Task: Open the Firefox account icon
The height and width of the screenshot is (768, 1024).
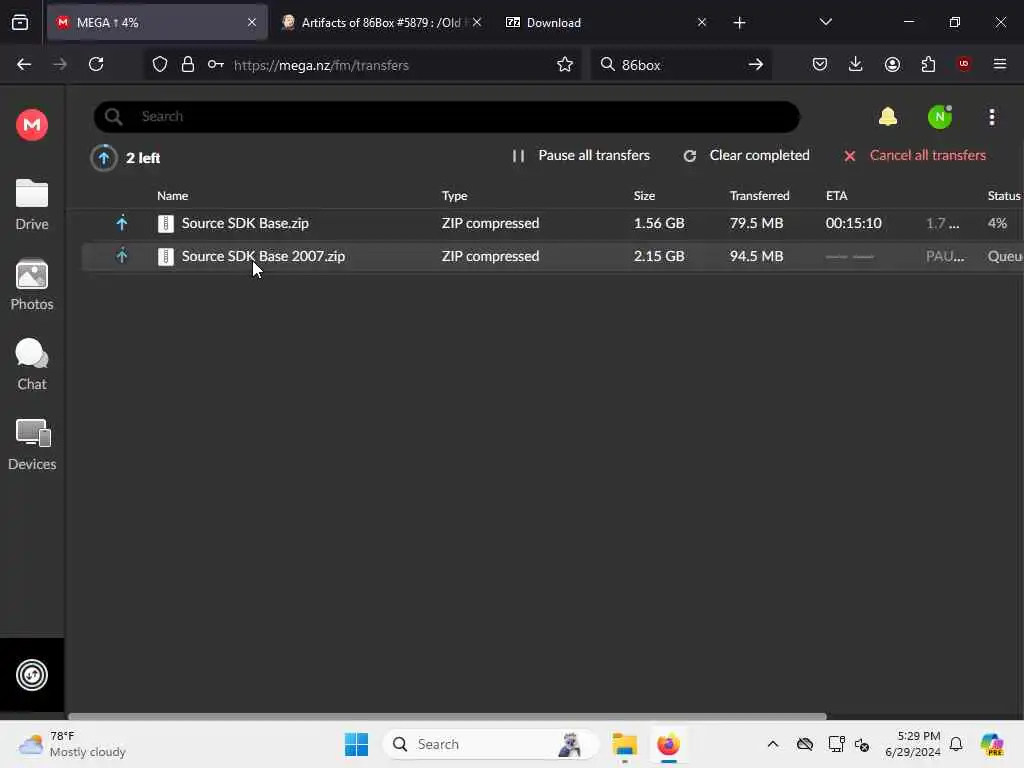Action: click(892, 64)
